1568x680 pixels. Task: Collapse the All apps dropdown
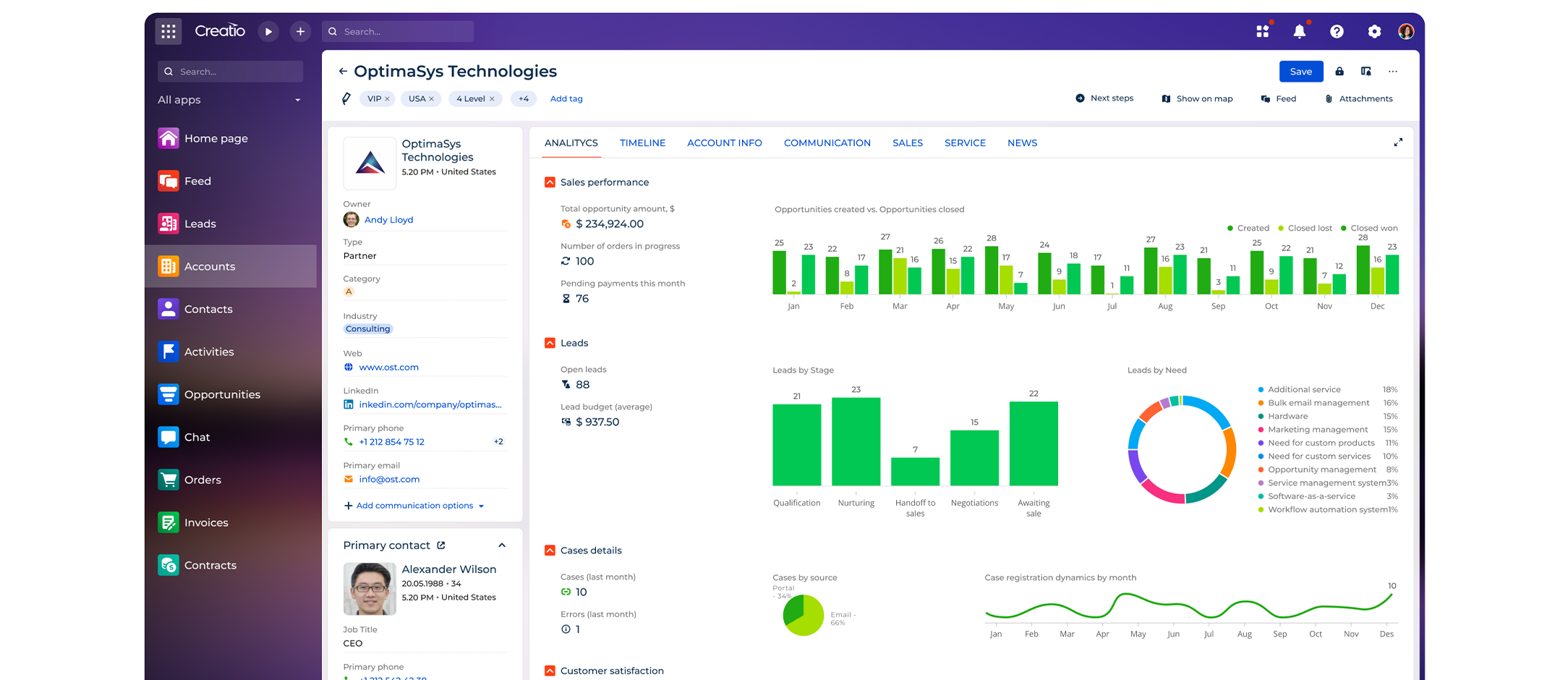tap(297, 100)
